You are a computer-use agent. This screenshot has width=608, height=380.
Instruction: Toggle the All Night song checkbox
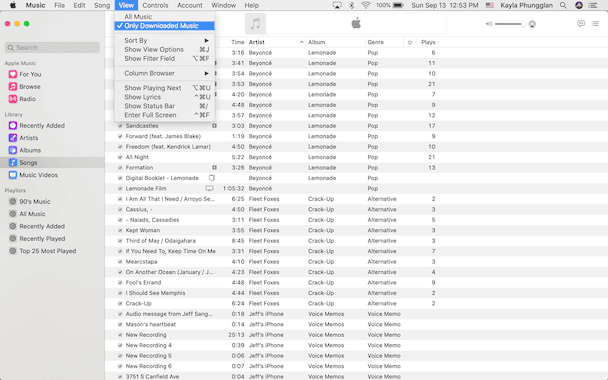(x=120, y=157)
